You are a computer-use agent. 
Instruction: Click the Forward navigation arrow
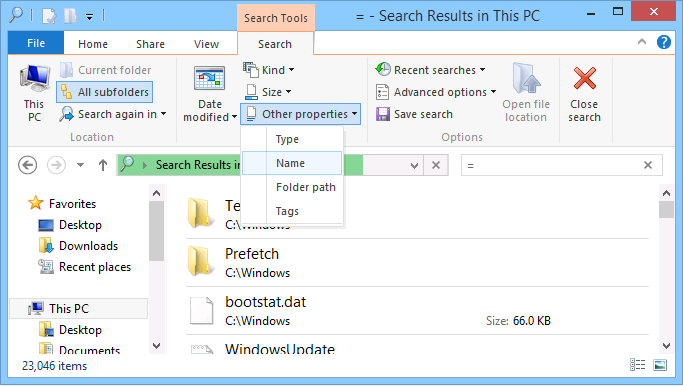click(x=56, y=166)
